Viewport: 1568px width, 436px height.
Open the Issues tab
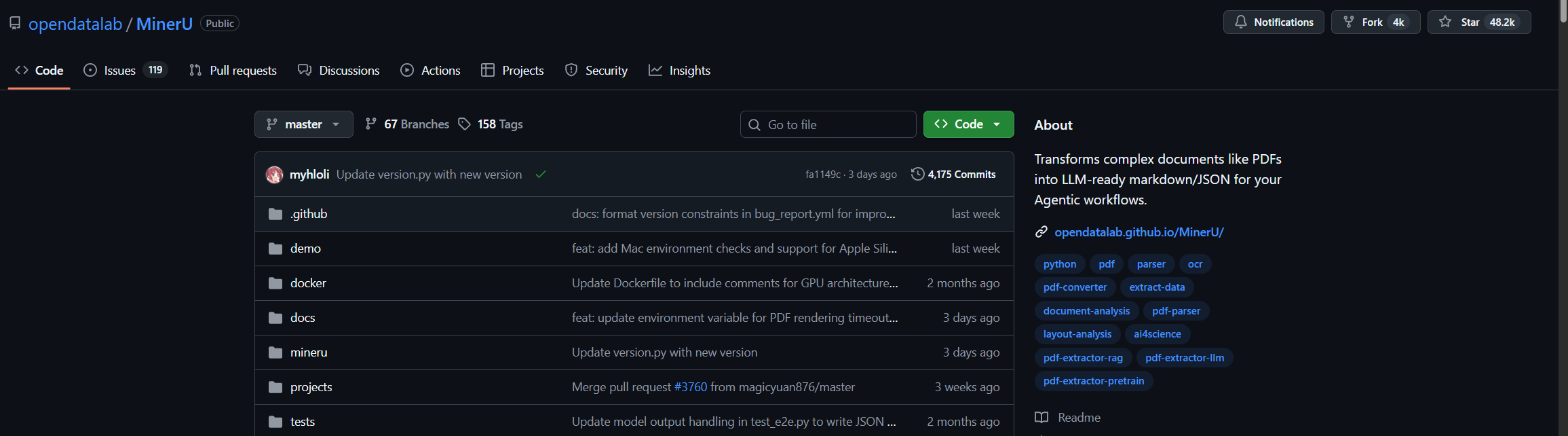click(126, 70)
